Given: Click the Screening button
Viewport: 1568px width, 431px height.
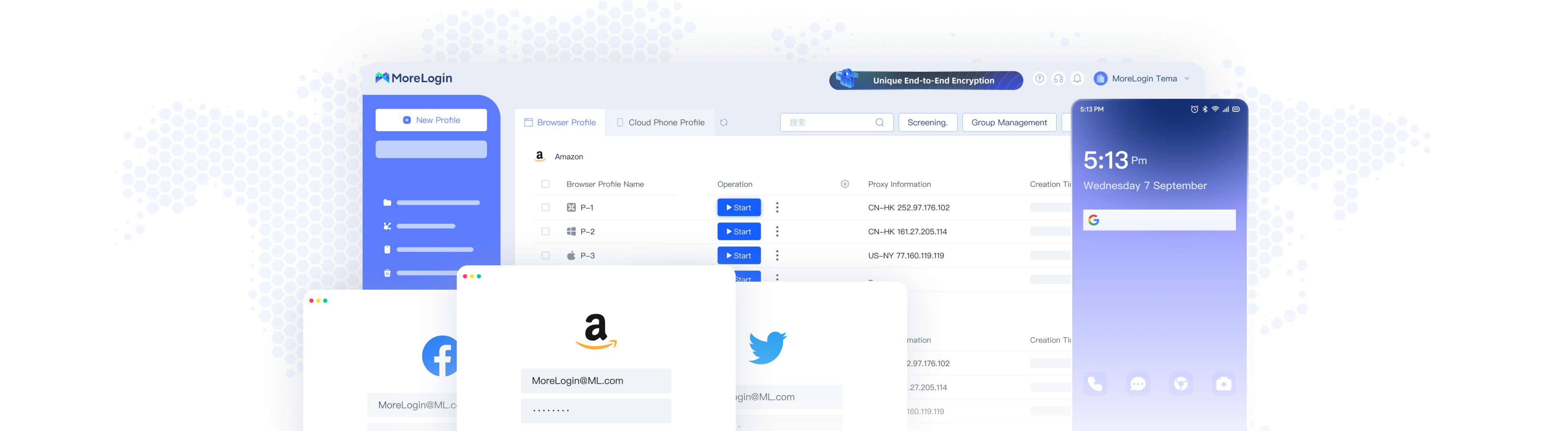Looking at the screenshot, I should [927, 122].
